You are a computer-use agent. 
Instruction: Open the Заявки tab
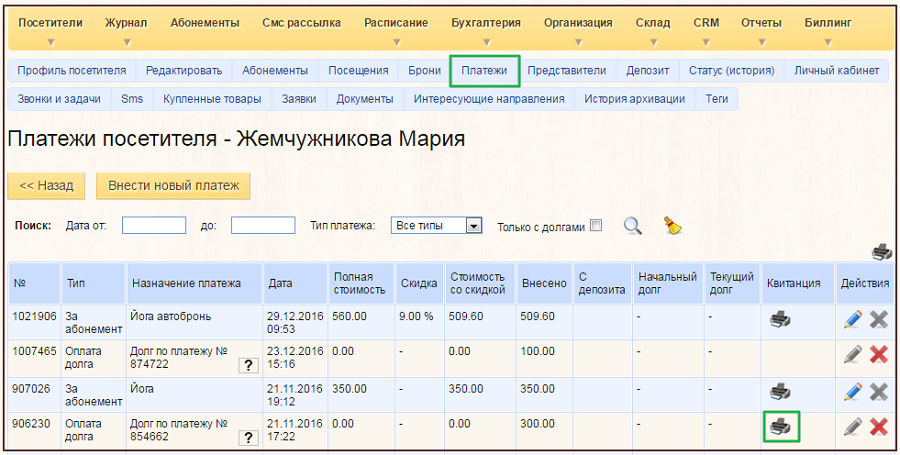299,99
